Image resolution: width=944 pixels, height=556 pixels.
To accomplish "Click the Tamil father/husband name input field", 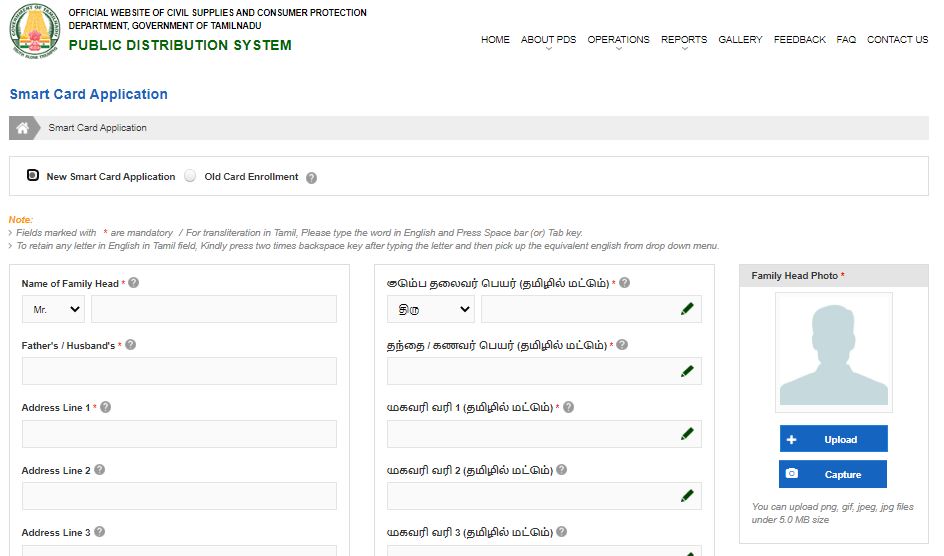I will tap(544, 371).
